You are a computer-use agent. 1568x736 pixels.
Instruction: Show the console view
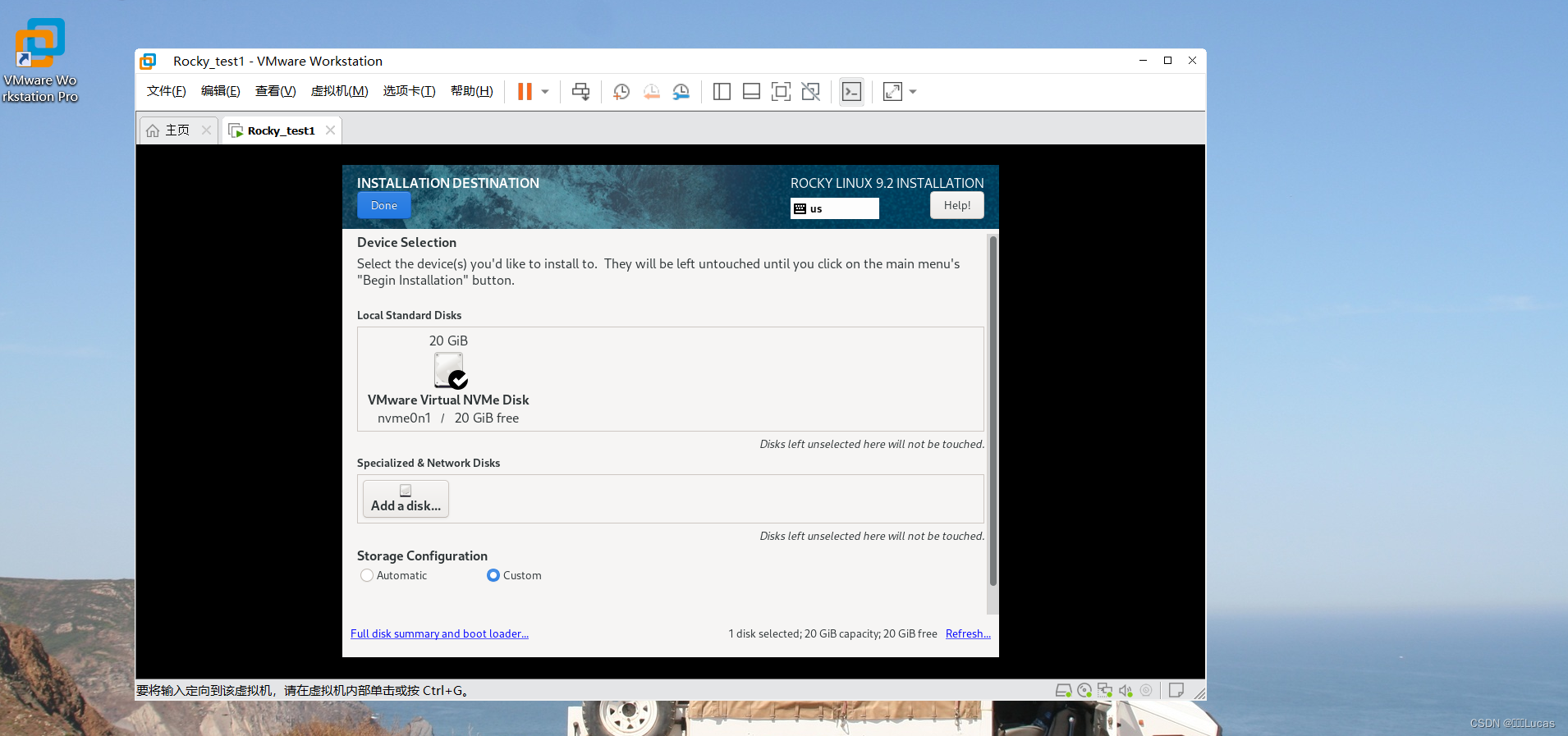[852, 92]
